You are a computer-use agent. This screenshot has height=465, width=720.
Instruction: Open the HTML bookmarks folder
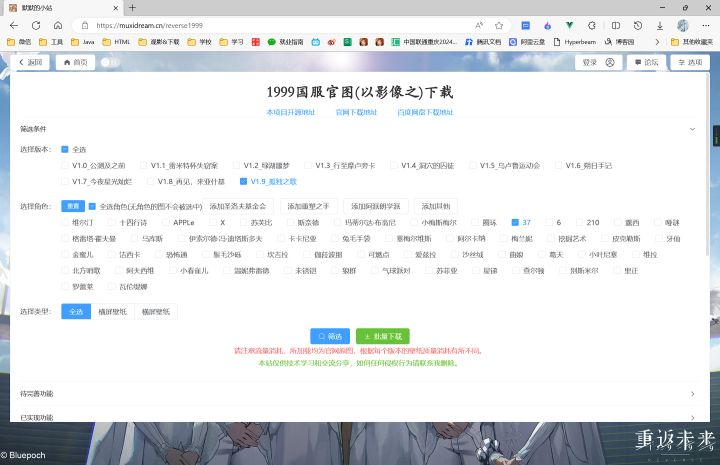pyautogui.click(x=116, y=42)
